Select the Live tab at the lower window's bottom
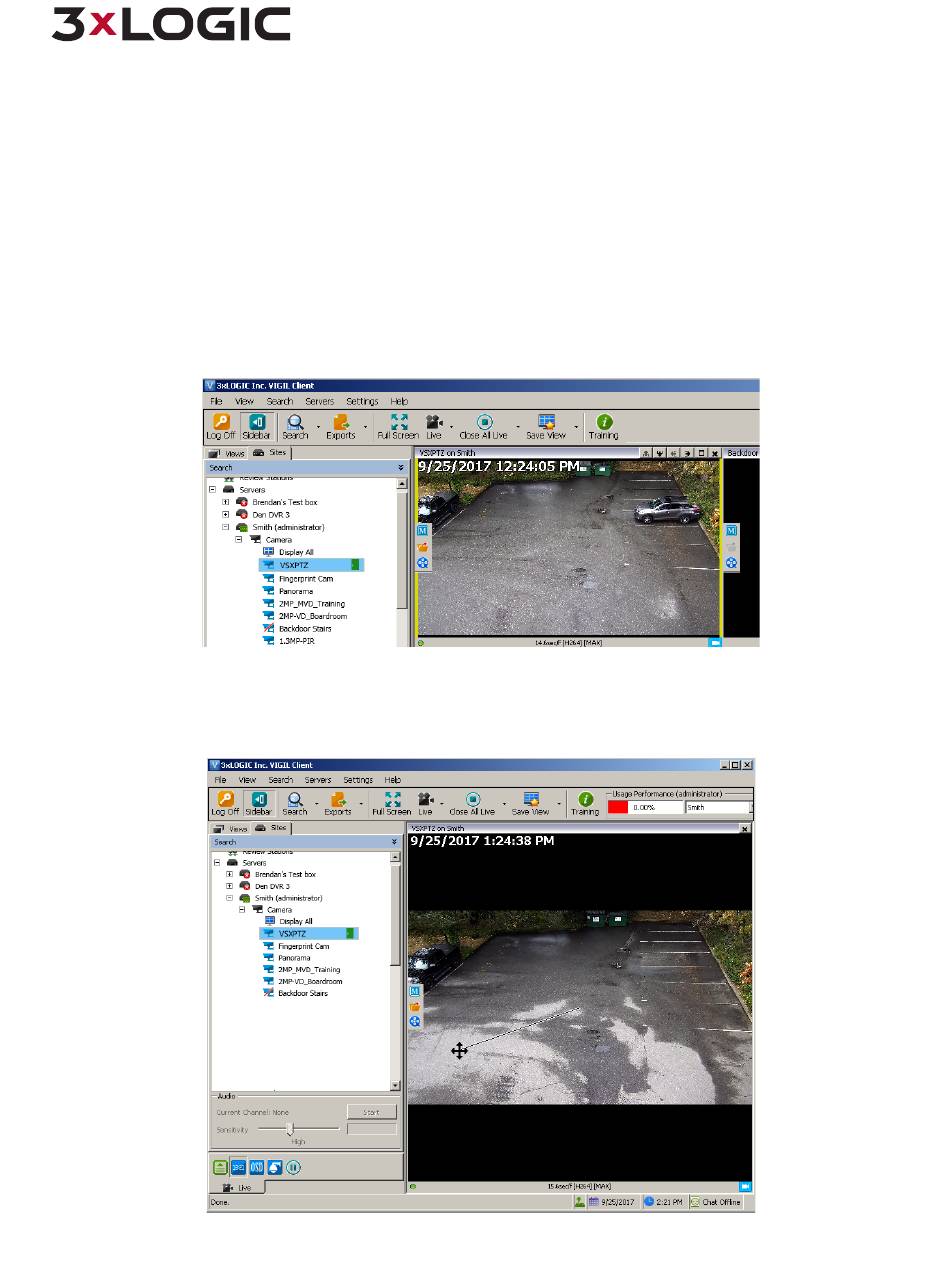950x1276 pixels. tap(238, 1187)
